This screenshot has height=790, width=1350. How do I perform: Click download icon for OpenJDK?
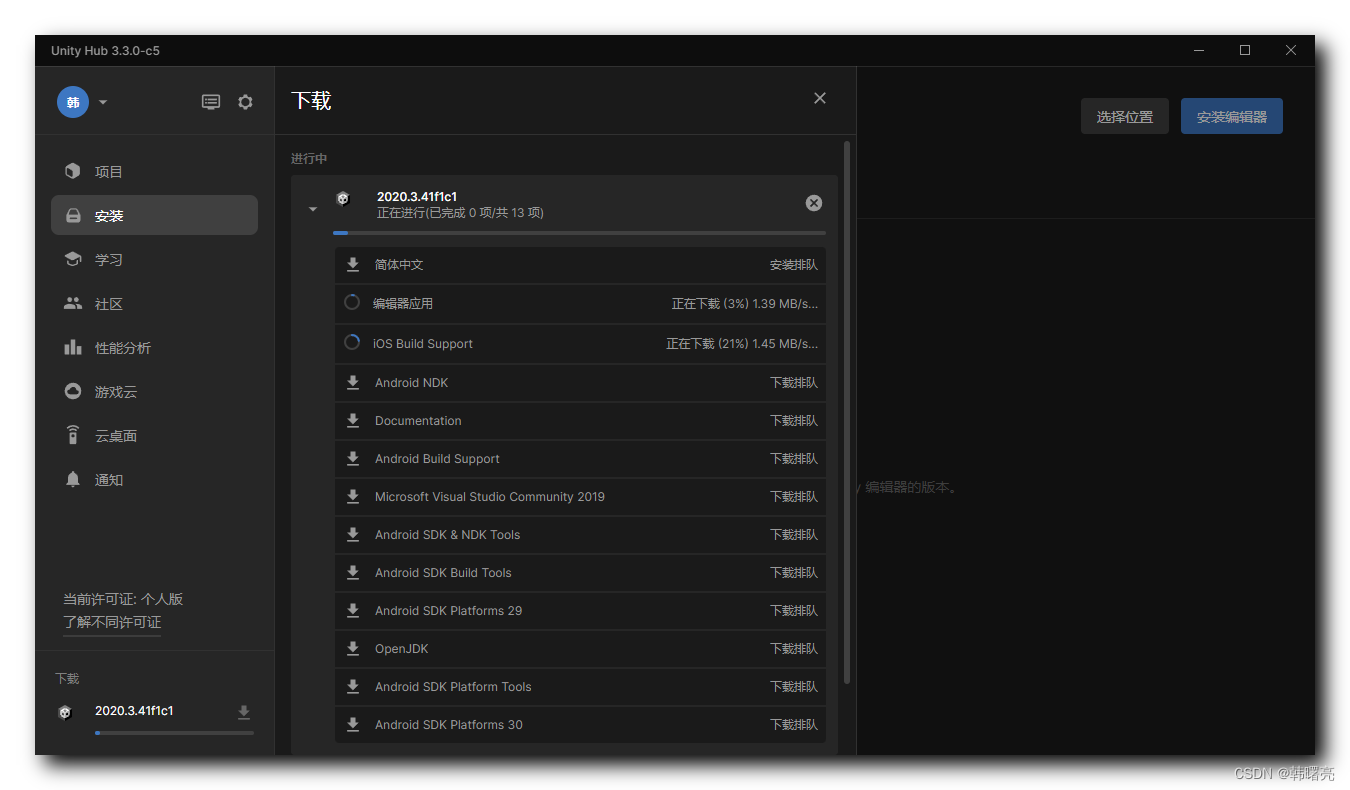click(x=353, y=649)
